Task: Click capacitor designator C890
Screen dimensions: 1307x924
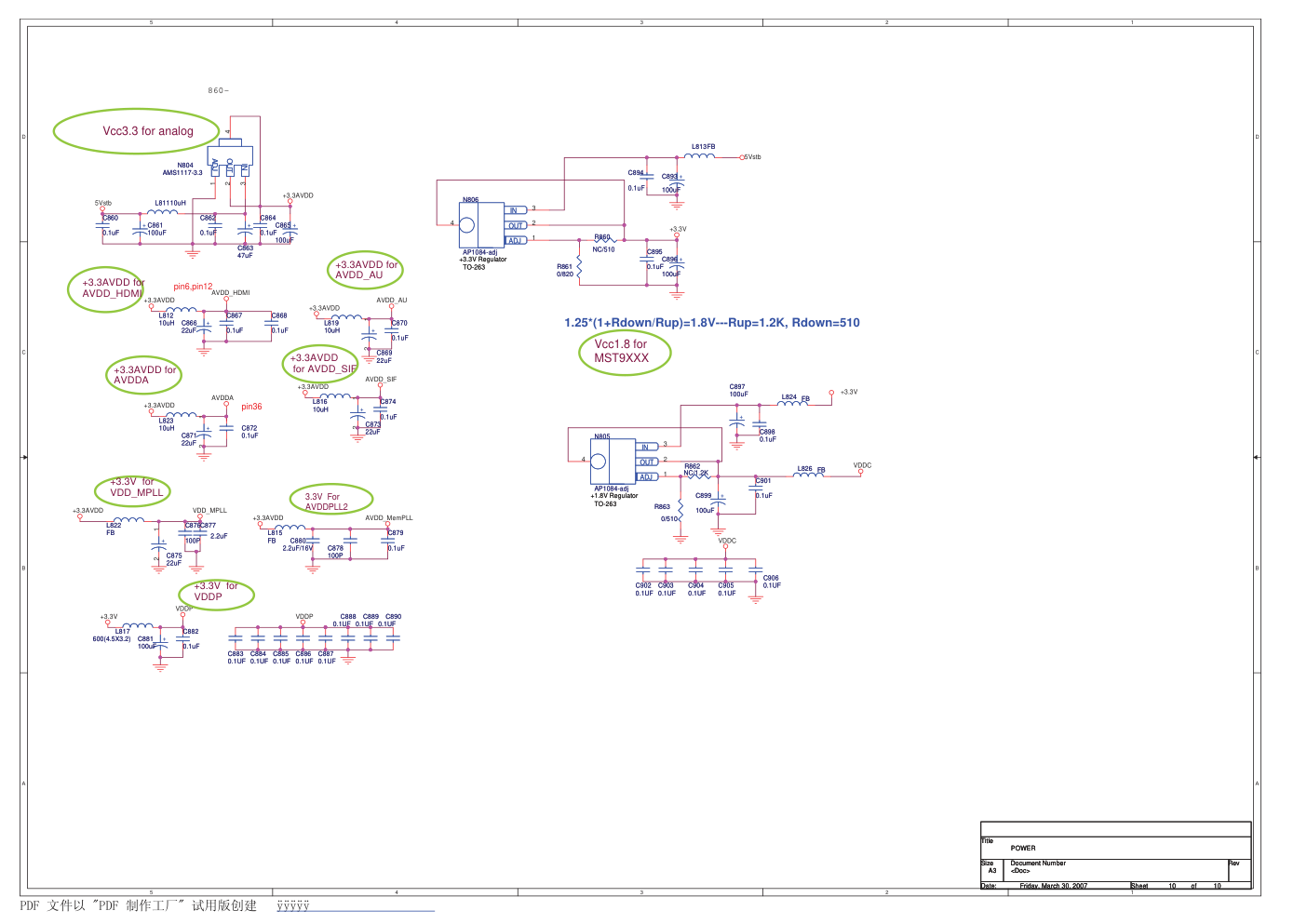Action: click(394, 617)
